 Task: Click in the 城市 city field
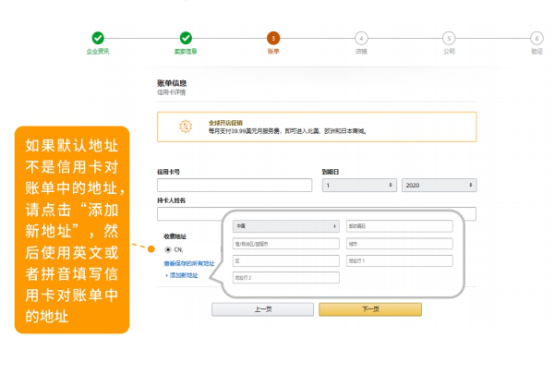399,244
